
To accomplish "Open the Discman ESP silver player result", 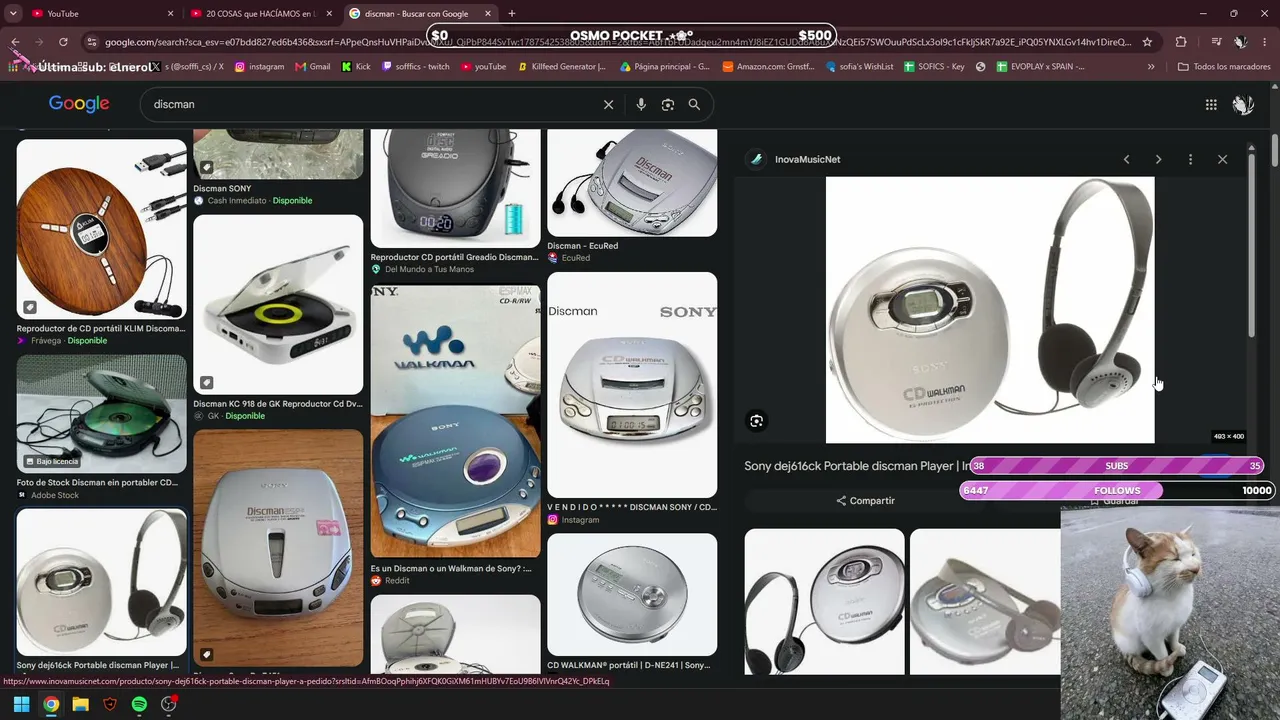I will (x=278, y=548).
